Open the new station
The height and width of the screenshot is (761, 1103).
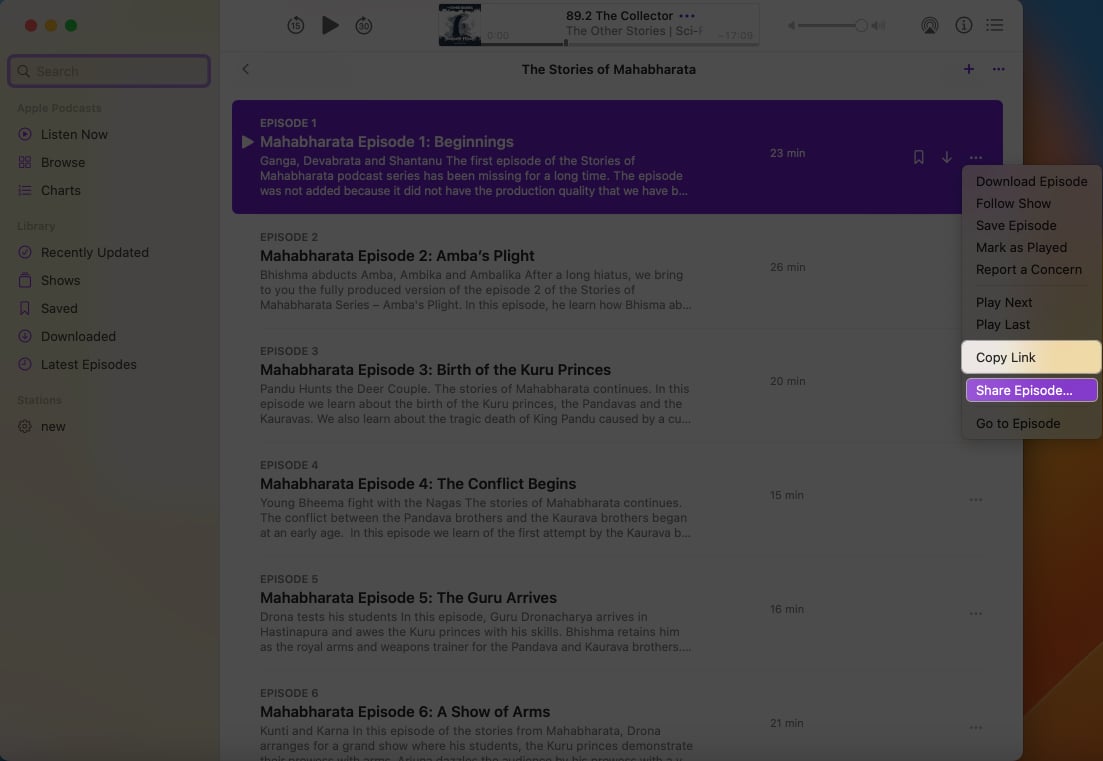[x=53, y=427]
